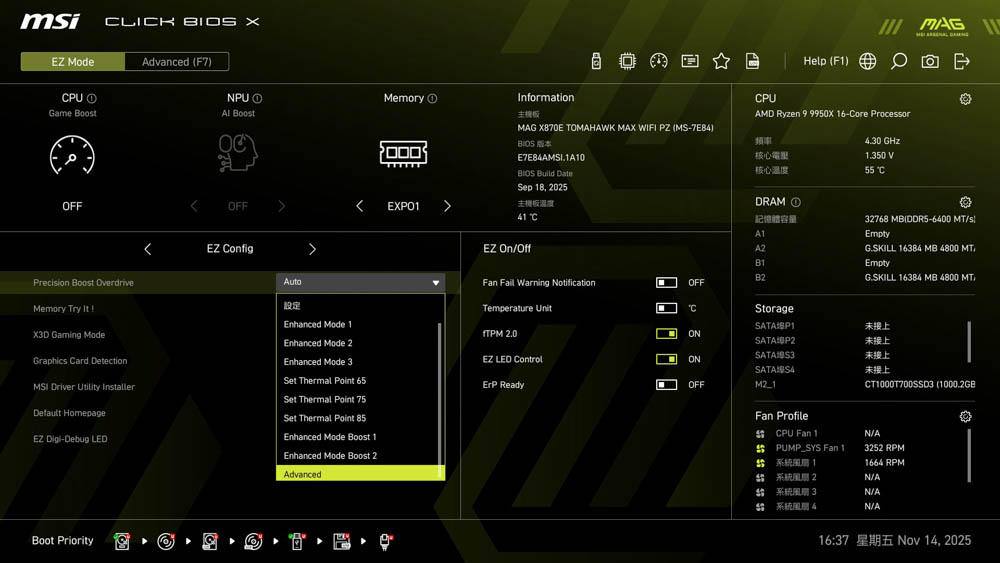Select Enhanced Mode Boost 1 option
Viewport: 1000px width, 563px height.
(x=330, y=437)
